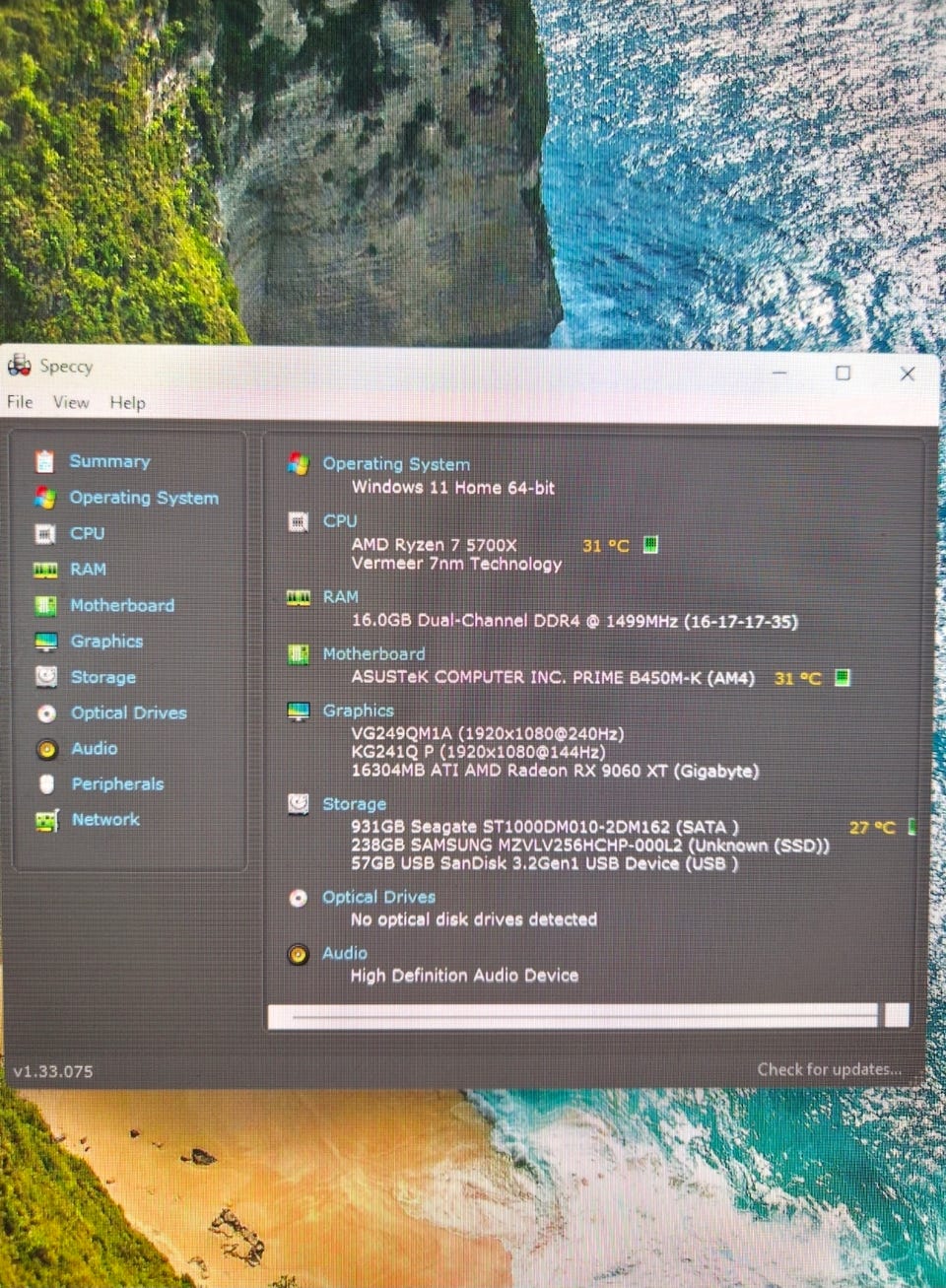The image size is (946, 1288).
Task: Open Storage section from sidebar label
Action: pos(103,677)
